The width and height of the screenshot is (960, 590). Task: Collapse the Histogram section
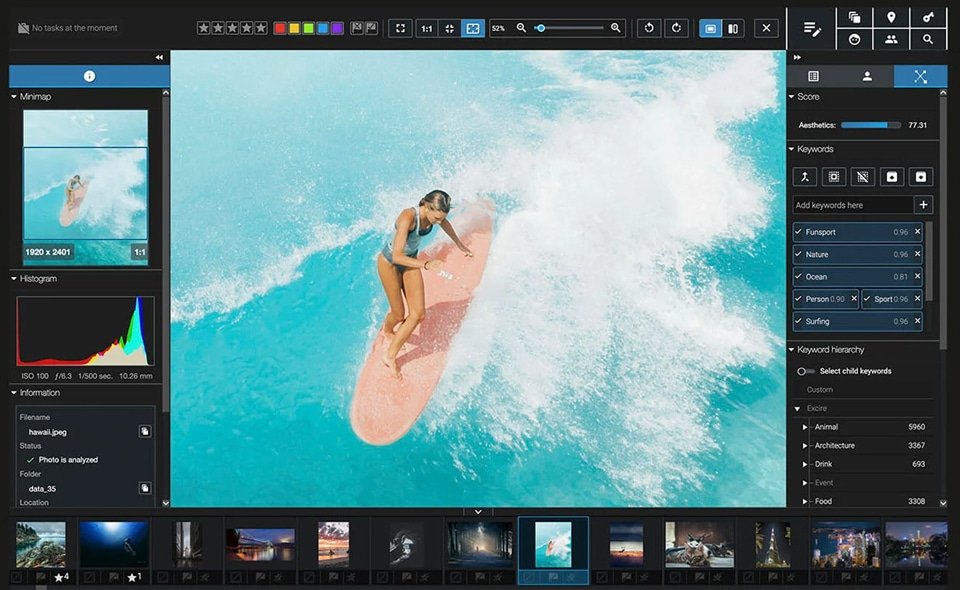(14, 278)
